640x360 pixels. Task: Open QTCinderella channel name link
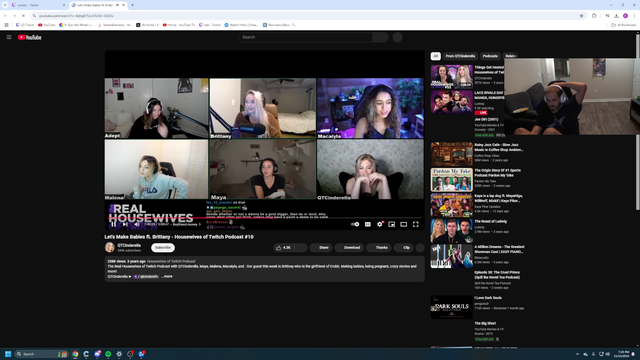coord(129,245)
